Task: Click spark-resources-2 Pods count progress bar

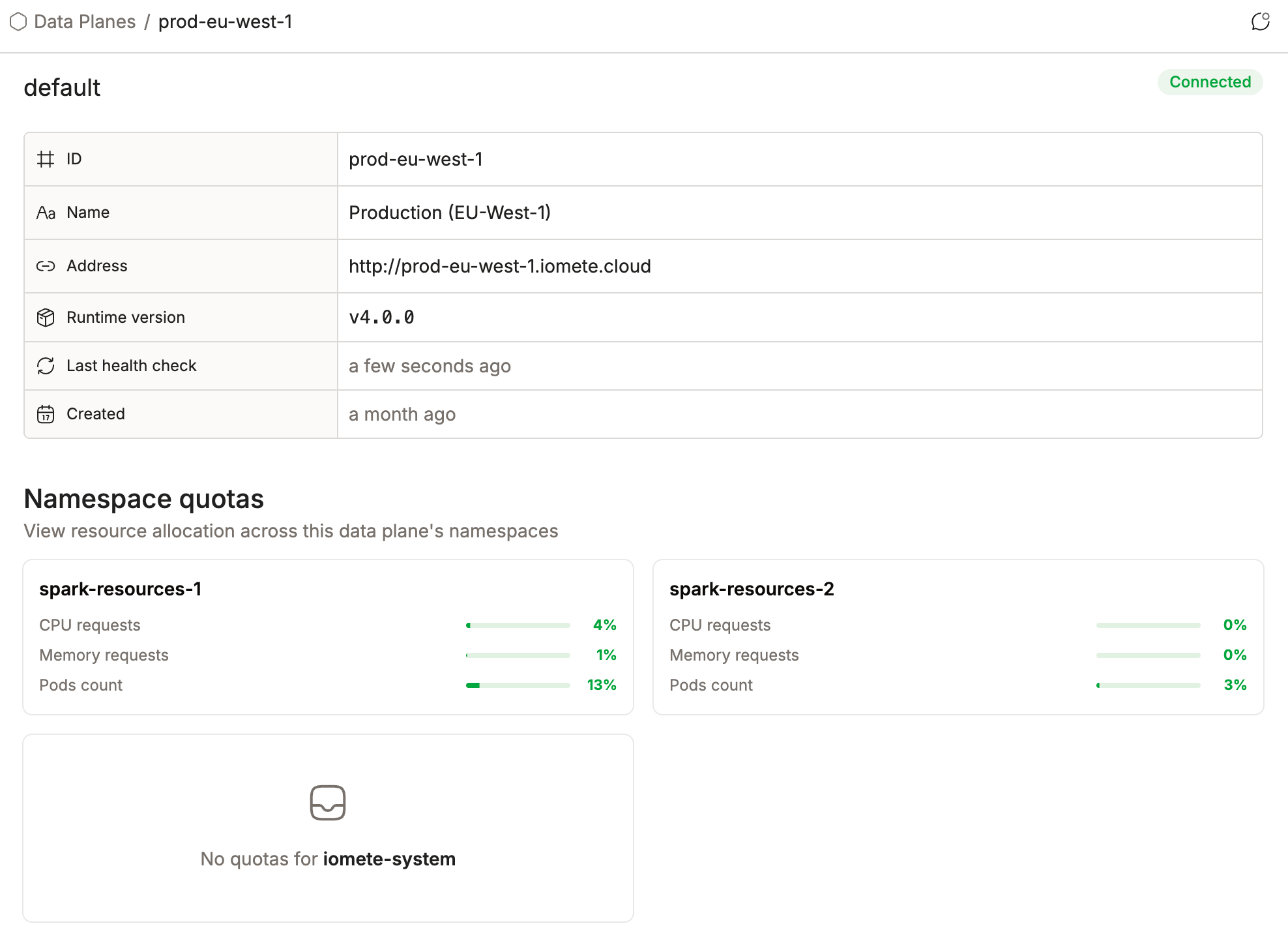Action: 1149,685
